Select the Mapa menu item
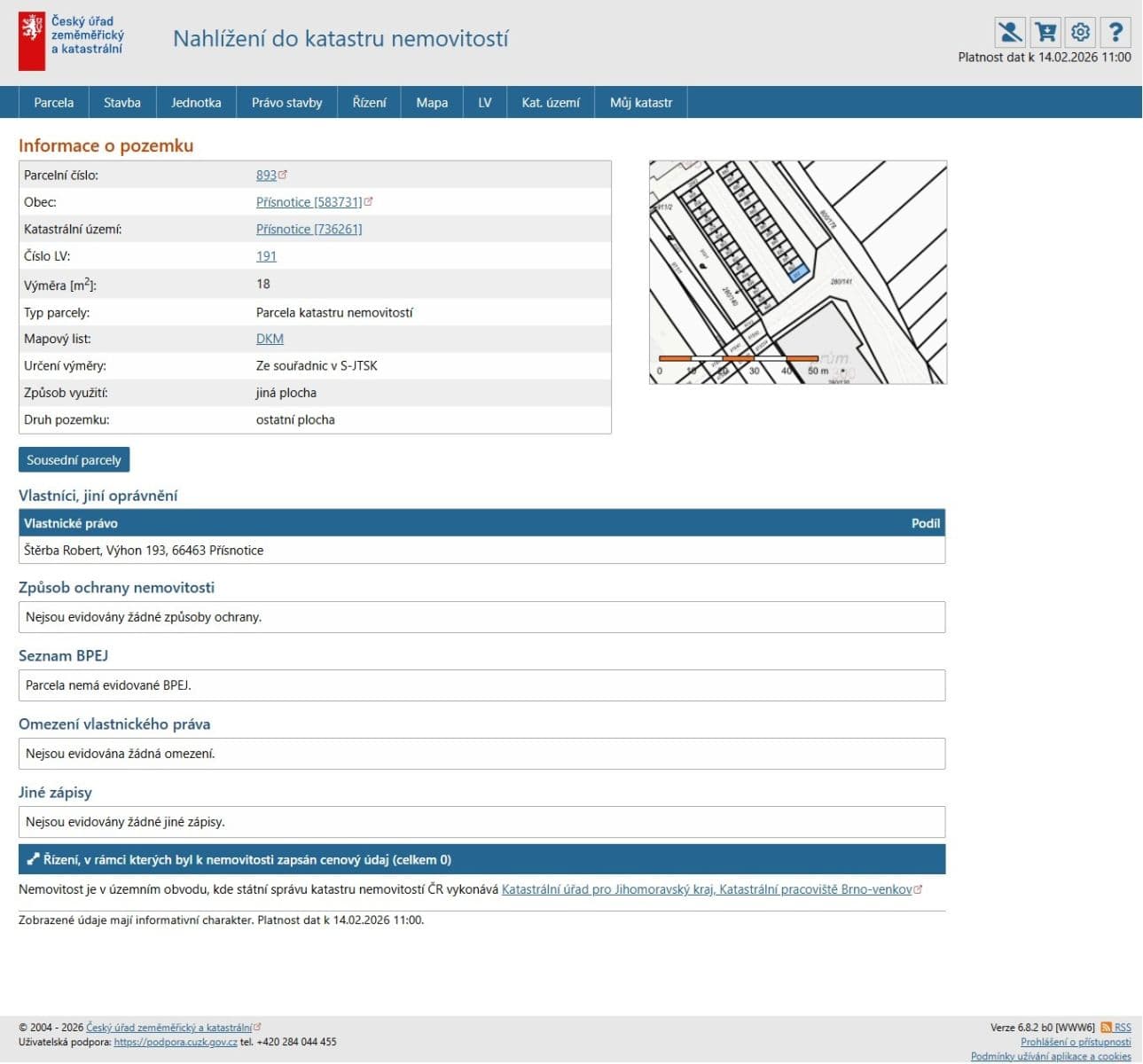The width and height of the screenshot is (1143, 1064). pos(432,103)
